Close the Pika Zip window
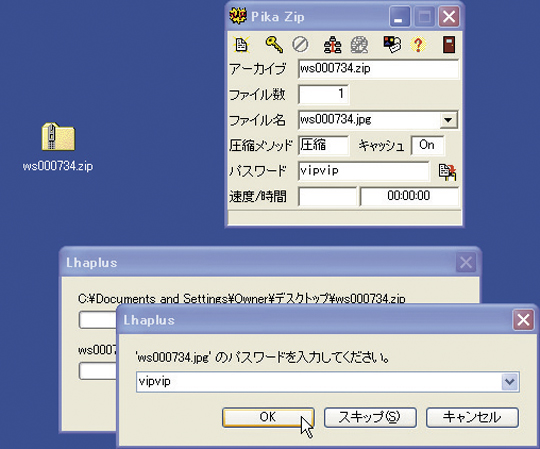The image size is (540, 449). tap(449, 17)
